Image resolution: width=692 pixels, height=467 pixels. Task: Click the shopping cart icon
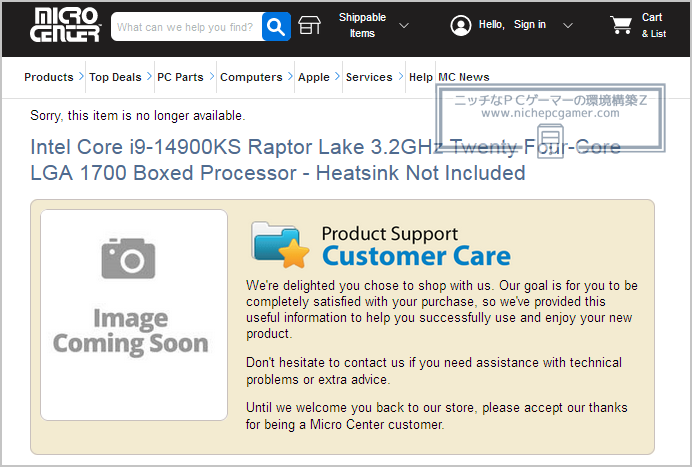click(621, 25)
